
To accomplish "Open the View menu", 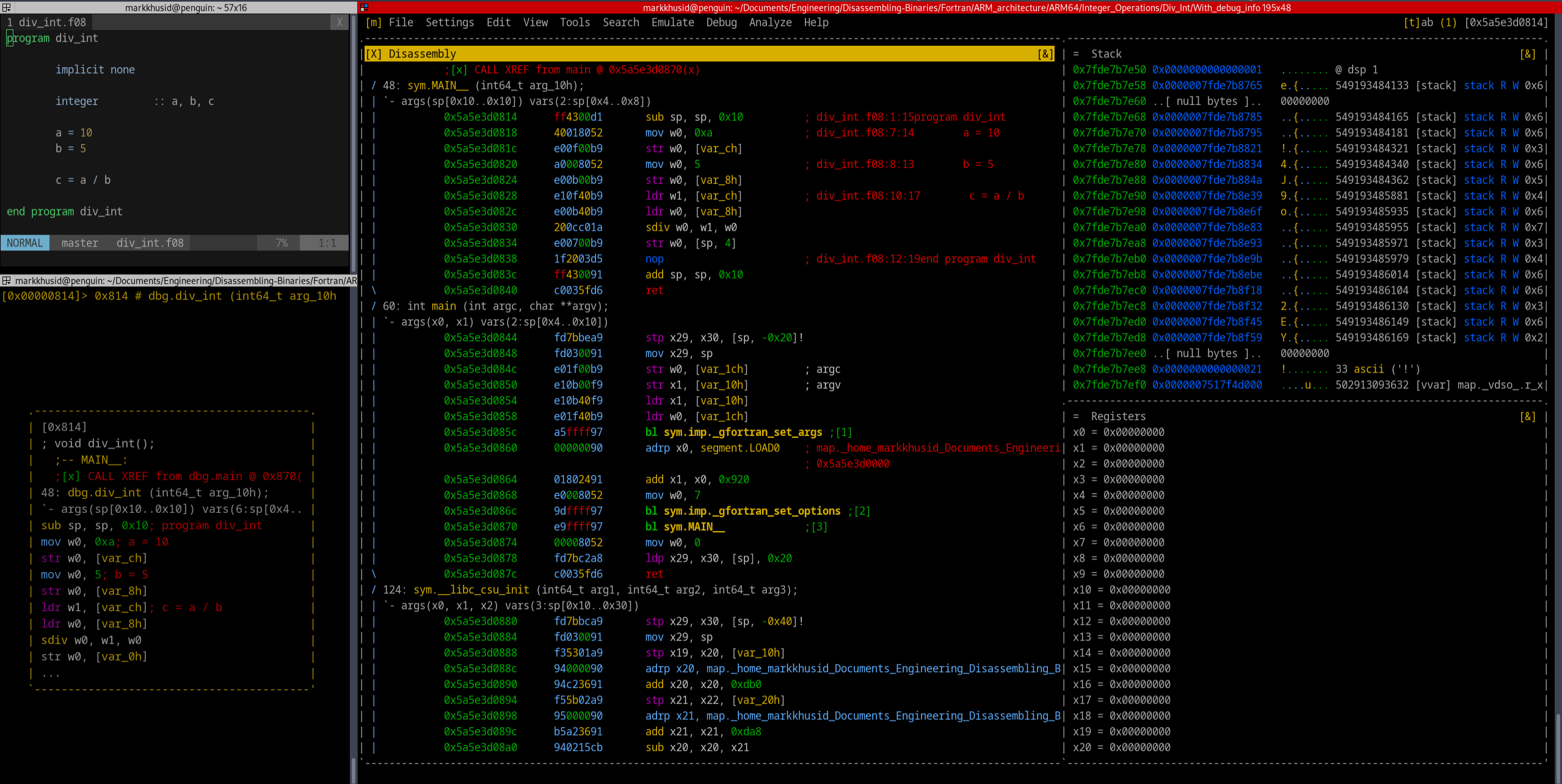I will click(535, 23).
